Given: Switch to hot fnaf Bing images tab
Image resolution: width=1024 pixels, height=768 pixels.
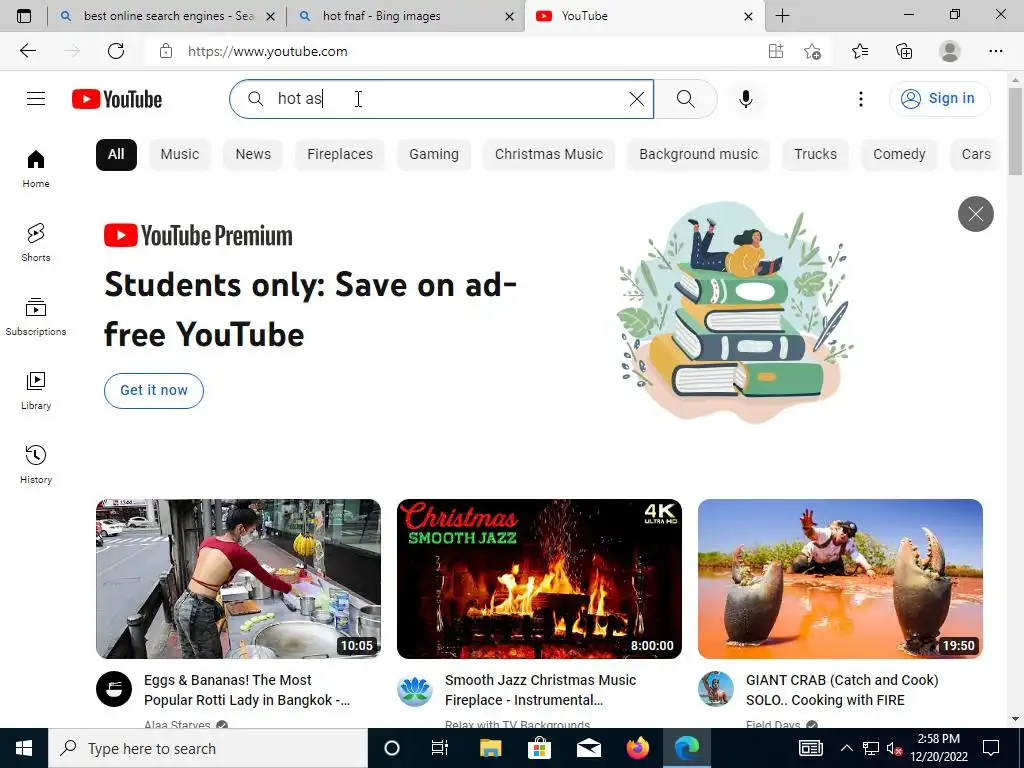Looking at the screenshot, I should 405,16.
